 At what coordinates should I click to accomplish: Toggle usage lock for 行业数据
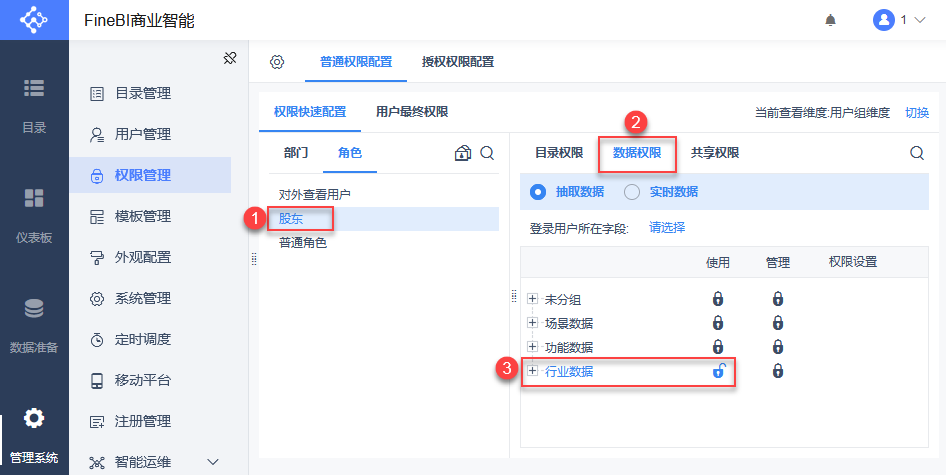(x=718, y=372)
